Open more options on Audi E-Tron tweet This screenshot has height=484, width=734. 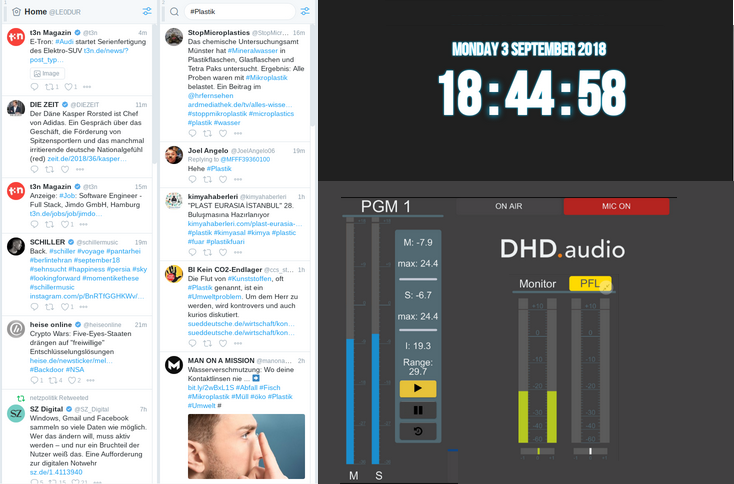coord(87,87)
